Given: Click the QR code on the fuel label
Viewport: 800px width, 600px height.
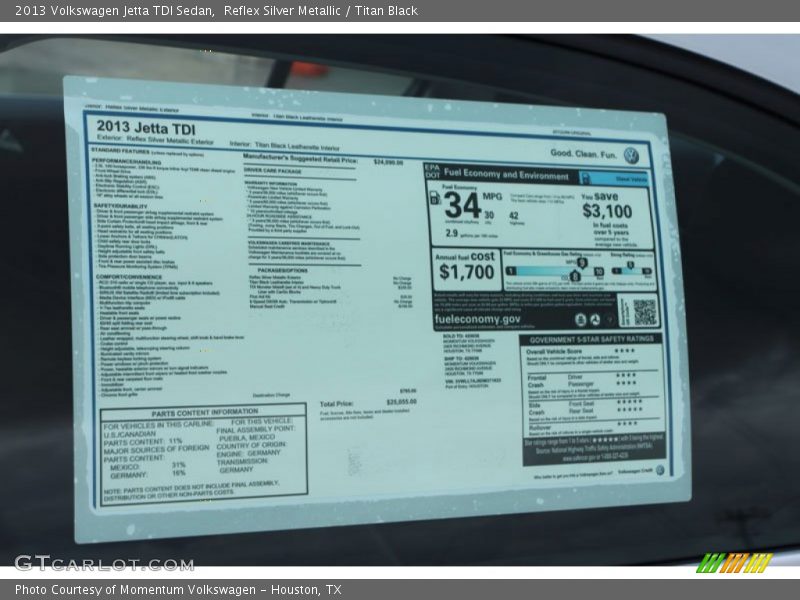Looking at the screenshot, I should [645, 312].
